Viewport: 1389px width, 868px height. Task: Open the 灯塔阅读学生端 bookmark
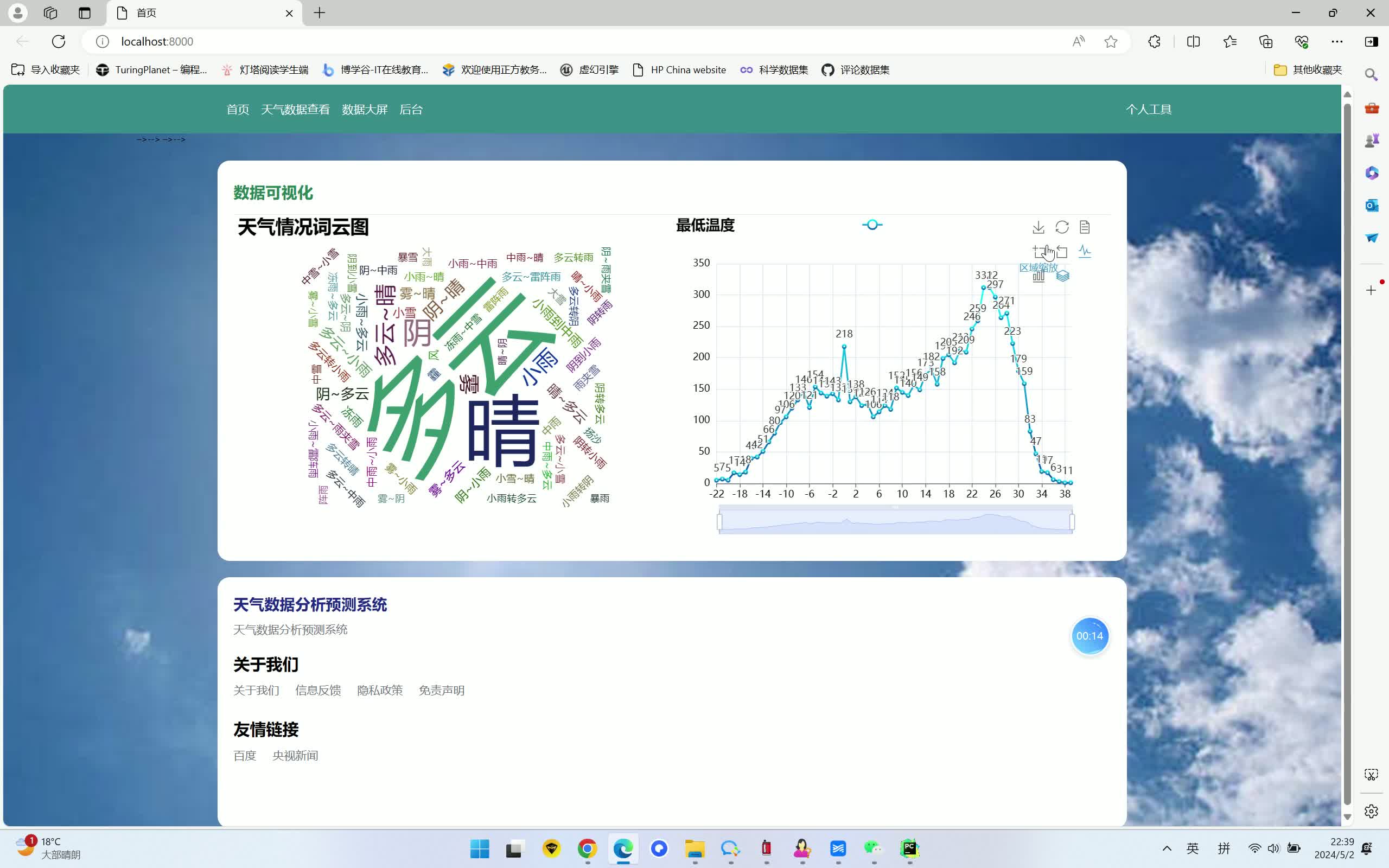[x=265, y=69]
